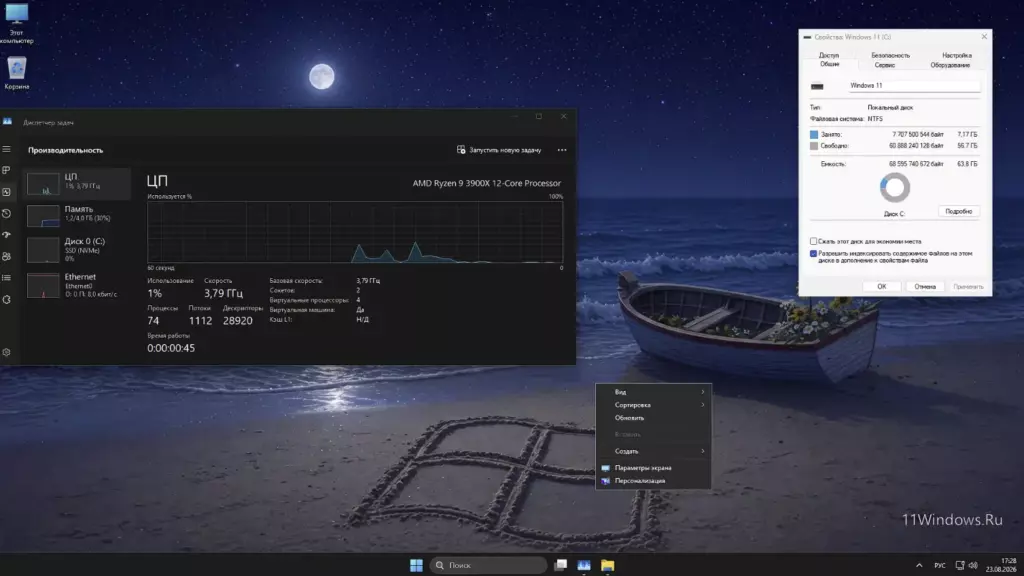Click the taskbar Поиск search box

click(x=488, y=566)
